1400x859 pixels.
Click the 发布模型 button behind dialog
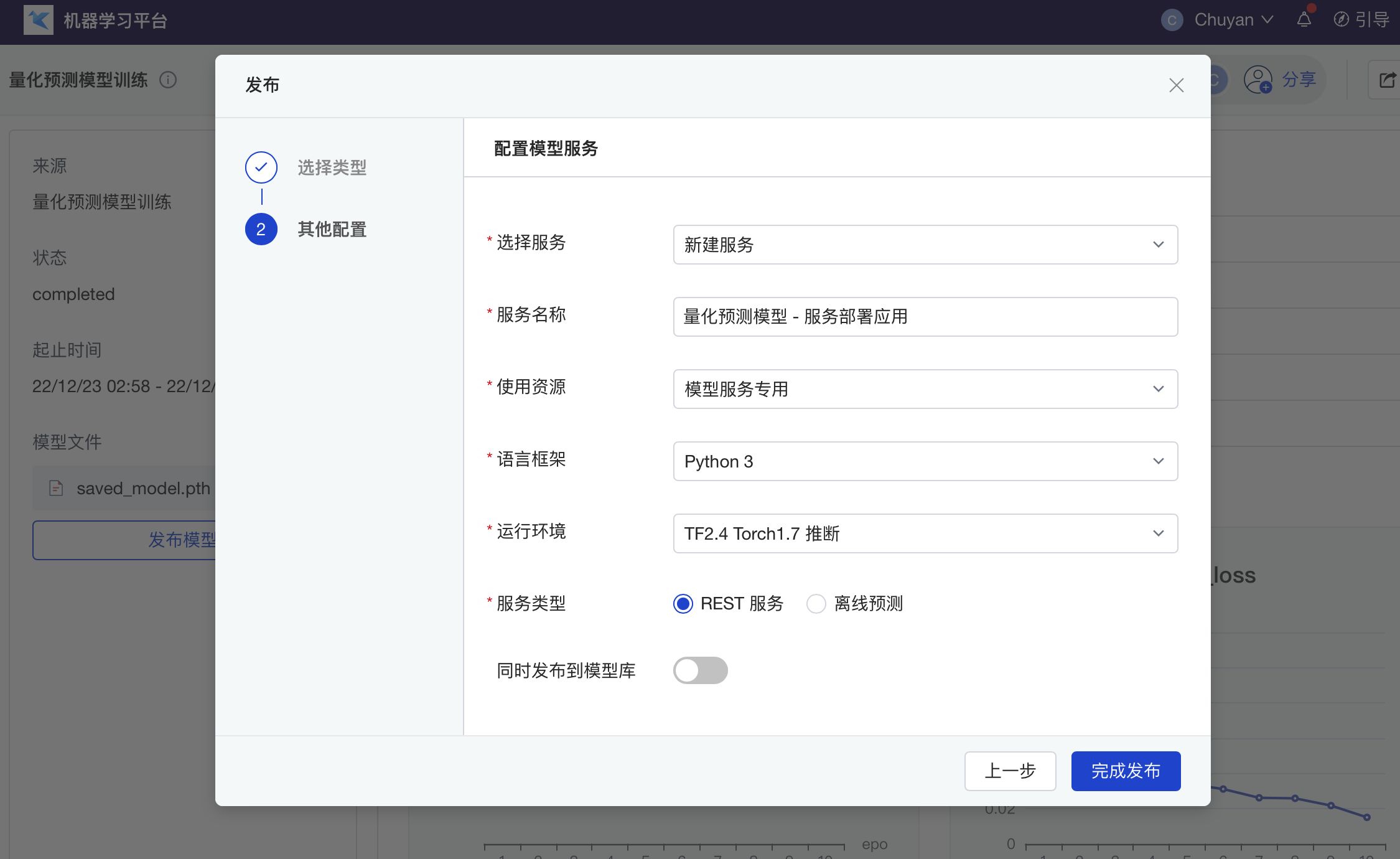(x=124, y=540)
